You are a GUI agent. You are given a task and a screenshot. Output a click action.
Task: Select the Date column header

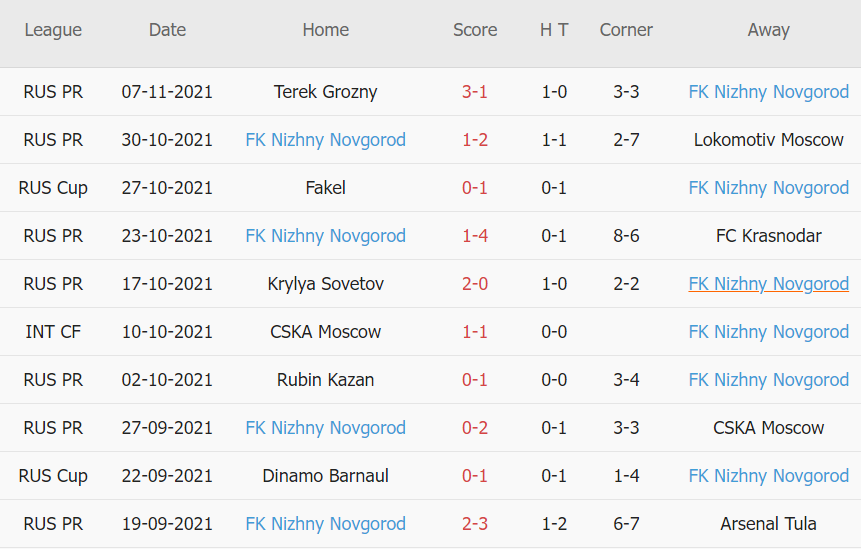(167, 30)
